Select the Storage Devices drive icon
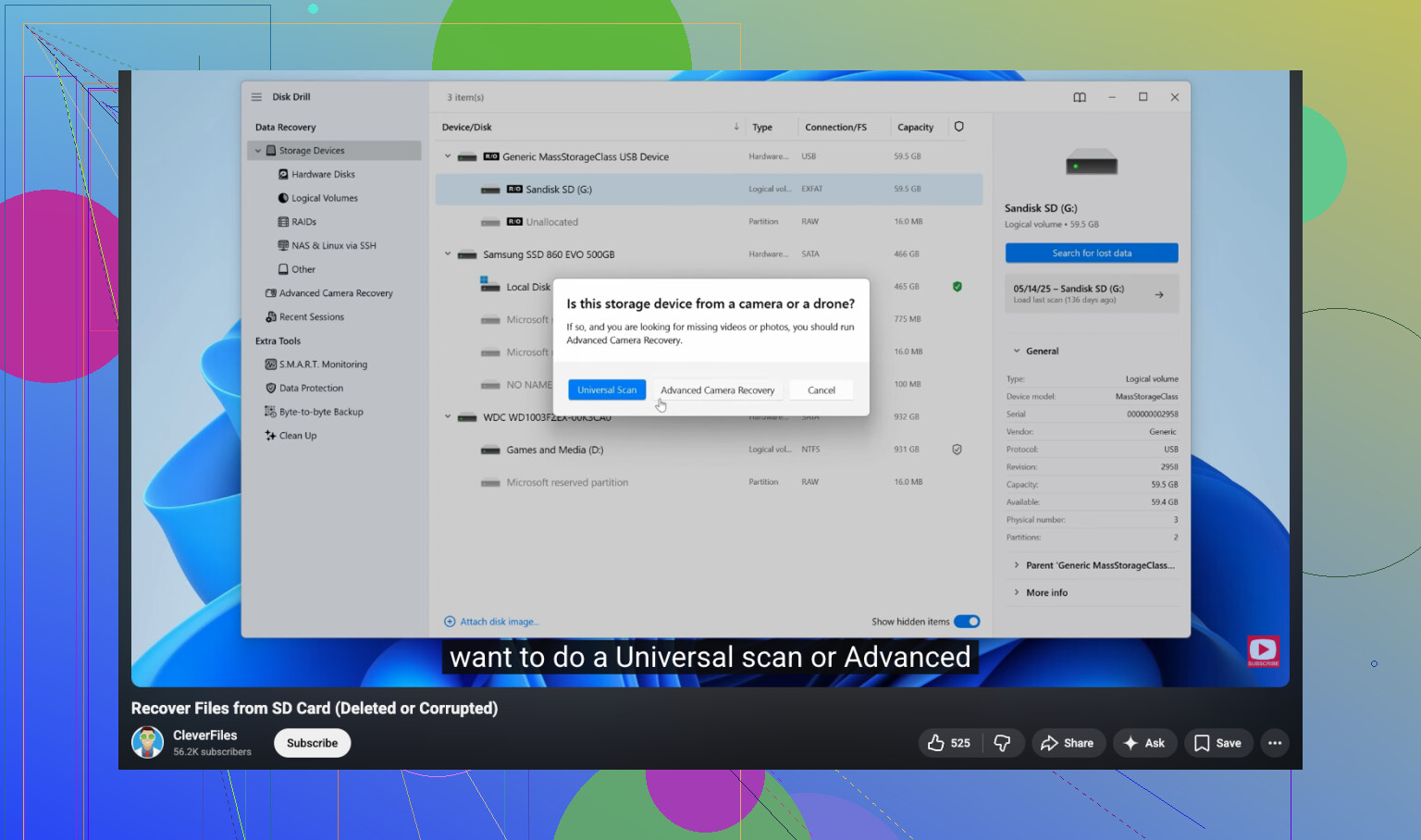The height and width of the screenshot is (840, 1421). pos(271,151)
